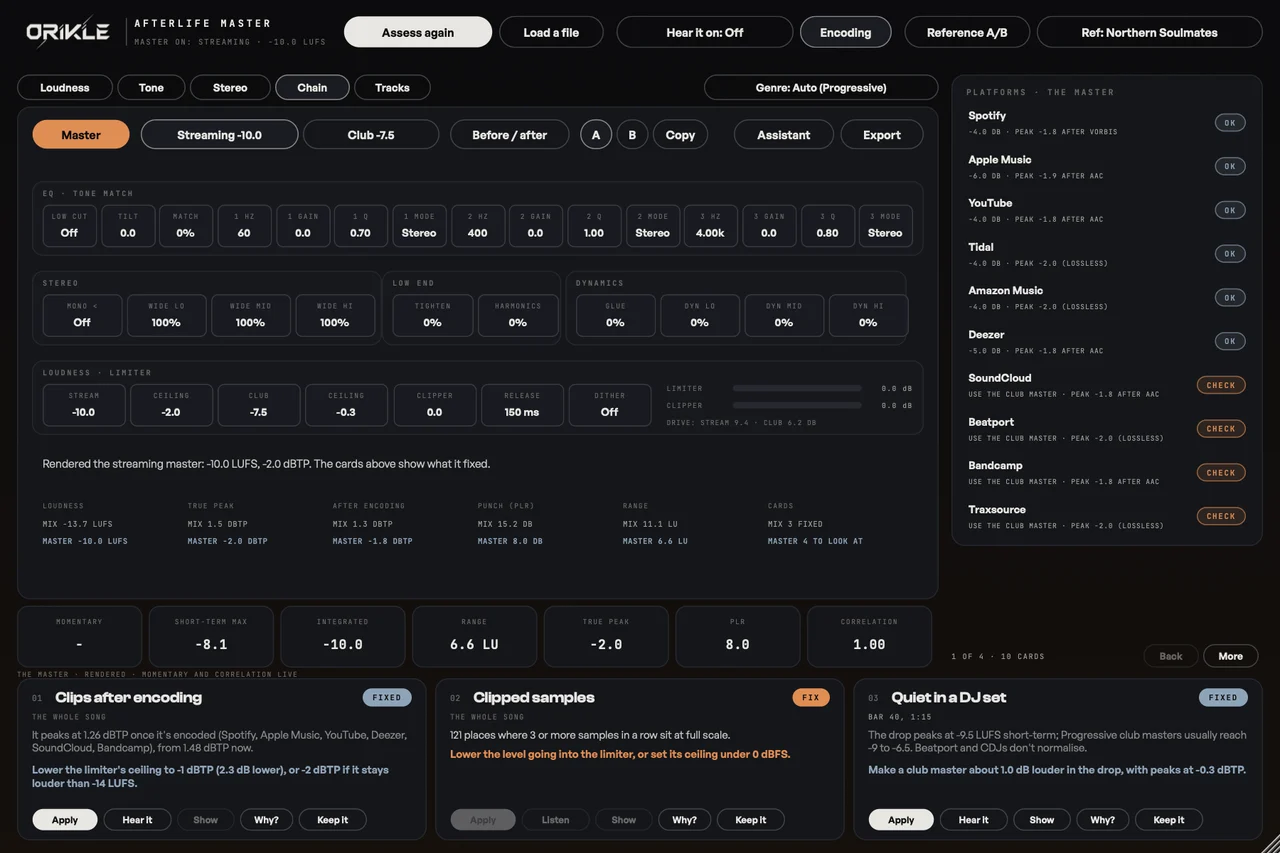This screenshot has height=853, width=1280.
Task: Click the More cards button
Action: coord(1231,656)
